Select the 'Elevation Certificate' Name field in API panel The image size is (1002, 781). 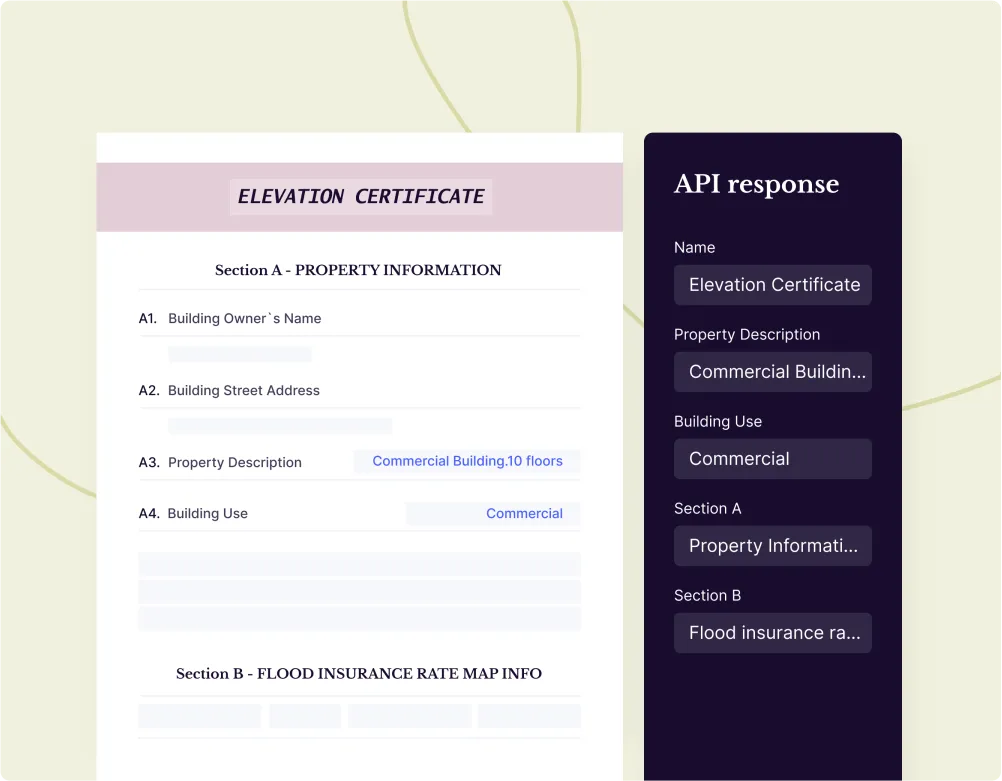773,285
